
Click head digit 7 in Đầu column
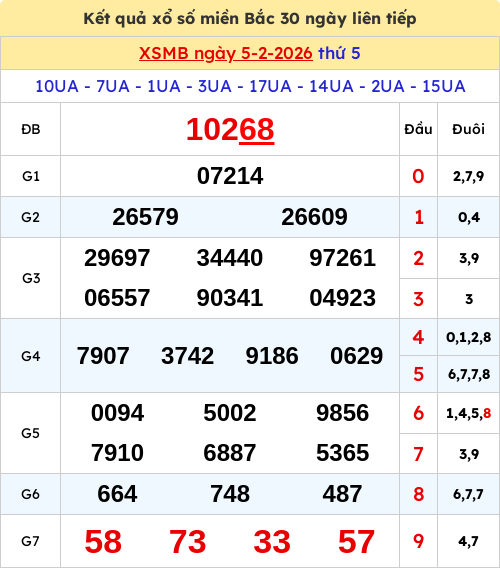tap(418, 454)
